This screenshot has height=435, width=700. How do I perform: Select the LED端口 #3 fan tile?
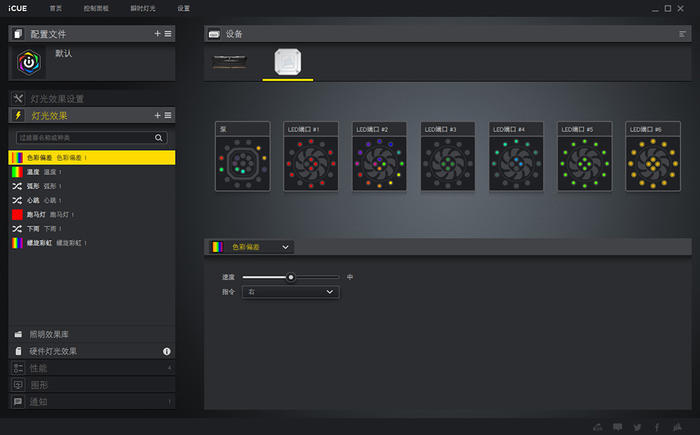pos(448,156)
